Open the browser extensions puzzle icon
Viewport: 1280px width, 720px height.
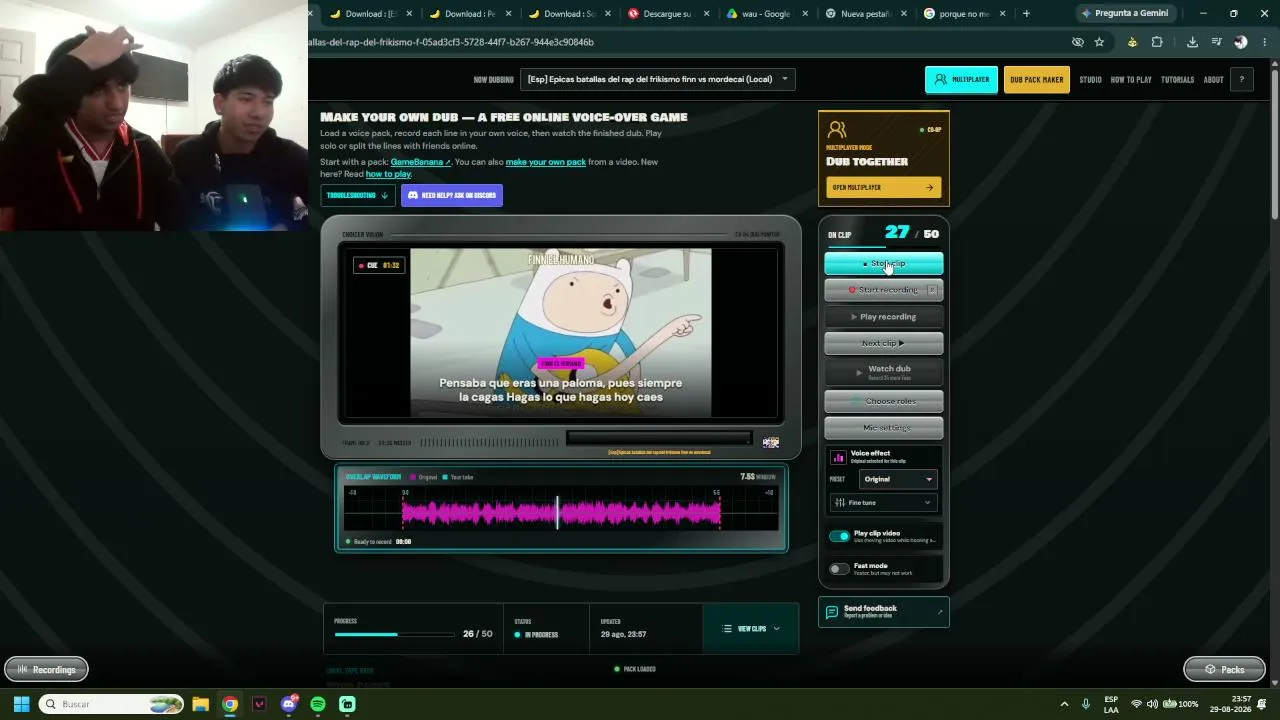click(x=1157, y=42)
